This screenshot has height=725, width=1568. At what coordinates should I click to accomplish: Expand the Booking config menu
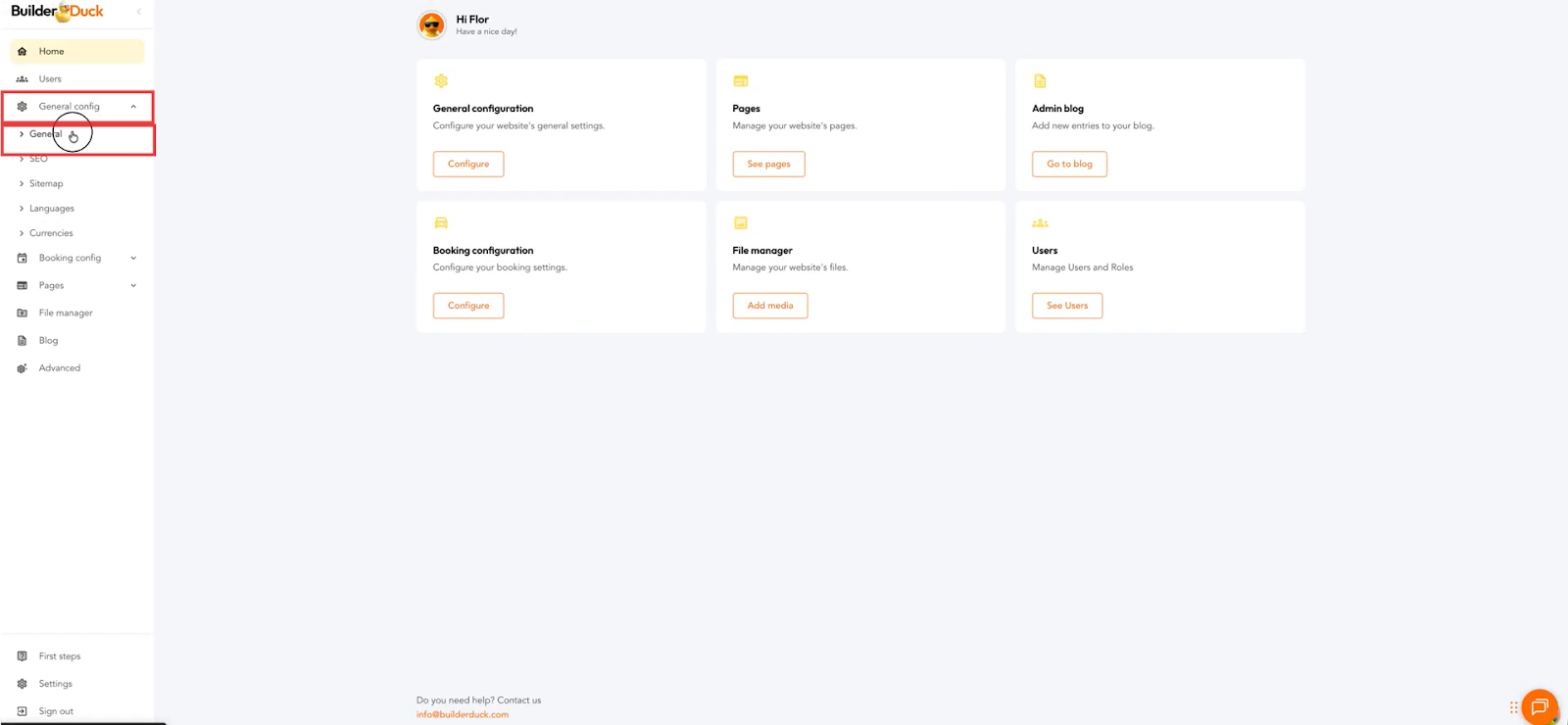tap(133, 259)
